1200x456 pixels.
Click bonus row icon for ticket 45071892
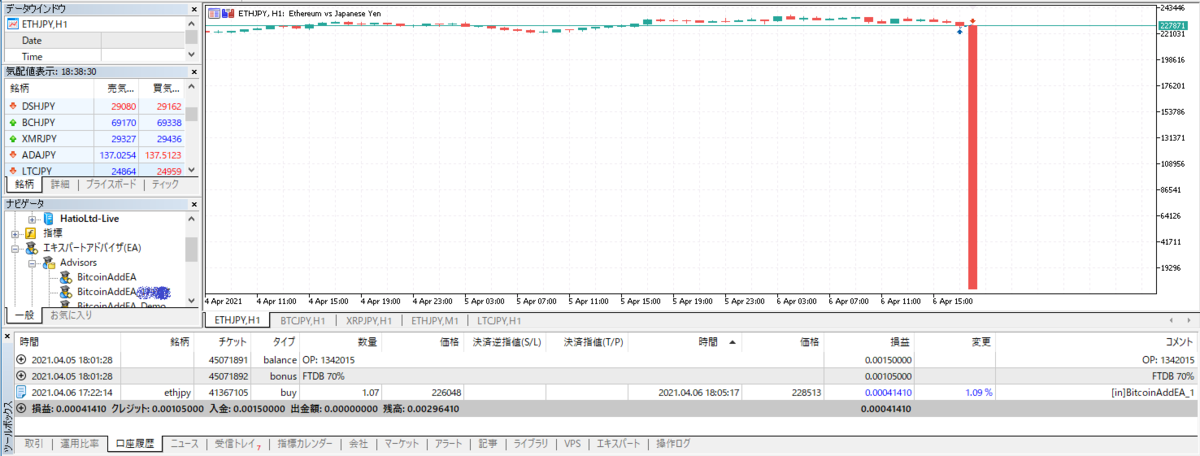(23, 375)
